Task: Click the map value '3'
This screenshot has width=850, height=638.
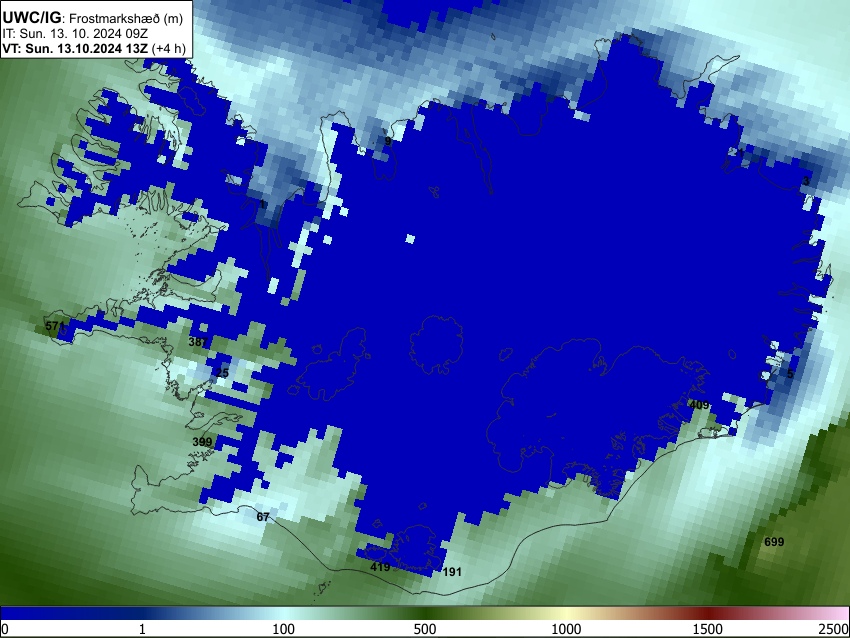Action: (806, 181)
